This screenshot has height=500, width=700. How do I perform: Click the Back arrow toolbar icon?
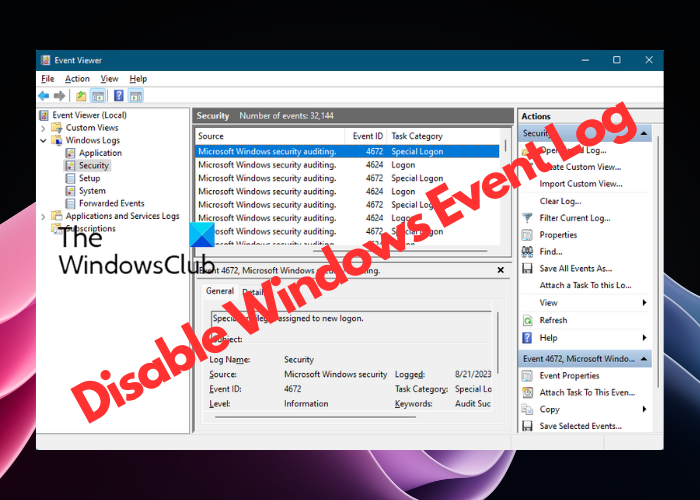tap(44, 96)
